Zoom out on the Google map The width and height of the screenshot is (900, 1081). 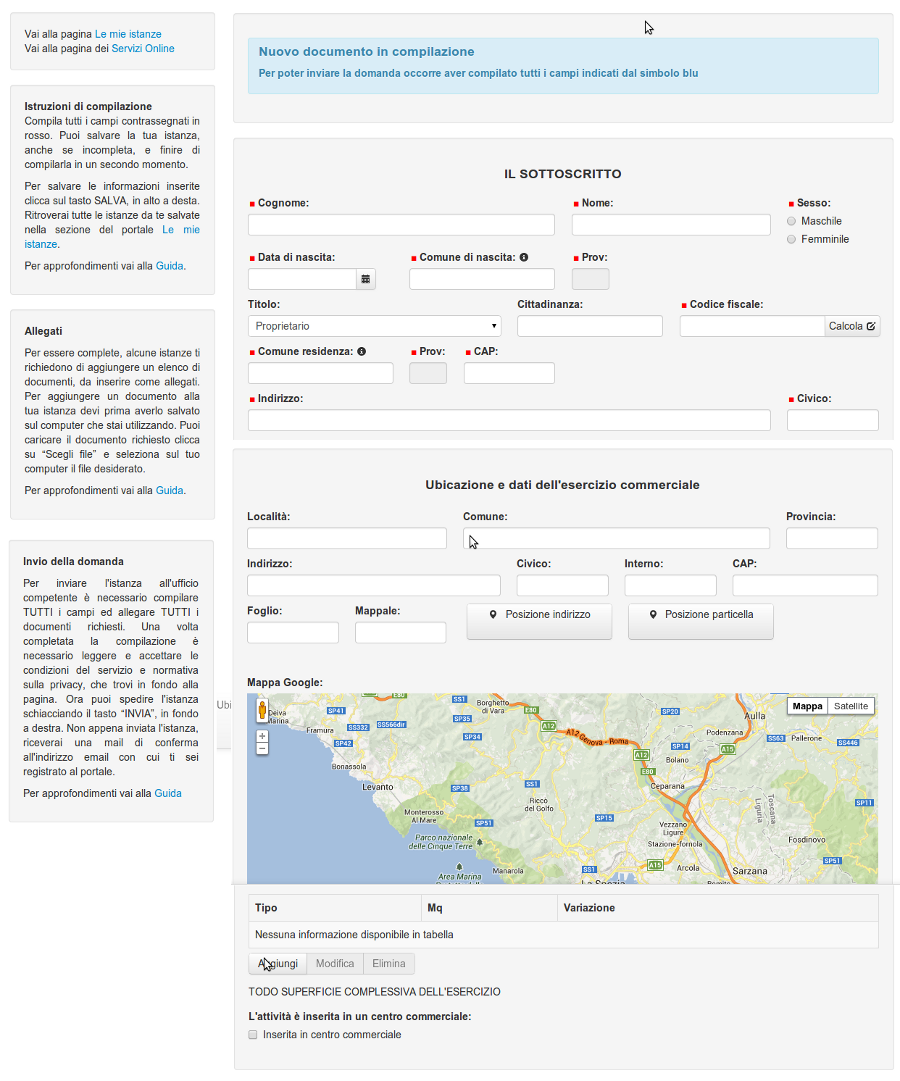262,749
